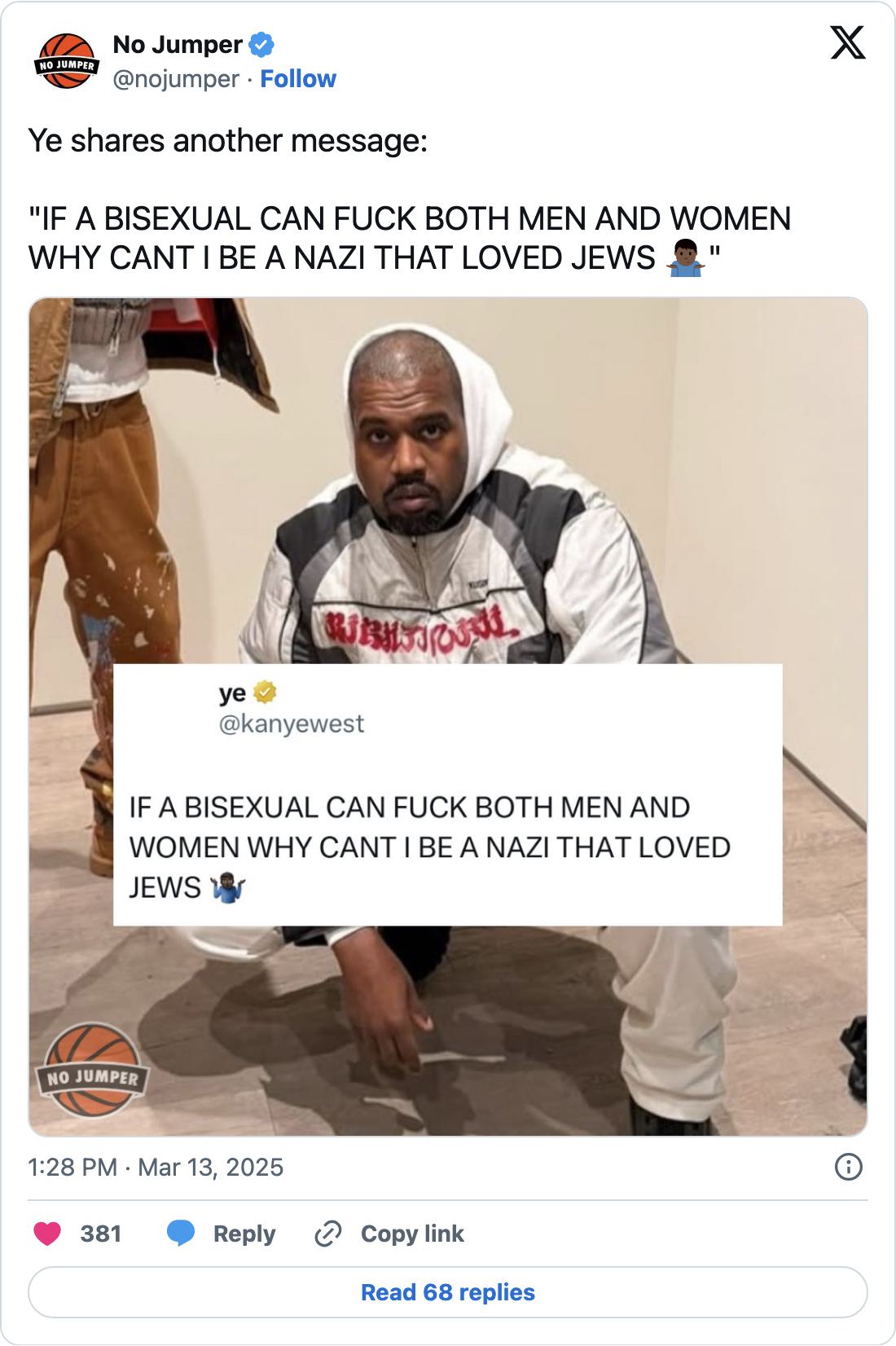The image size is (896, 1346).
Task: Click the reply speech bubble icon
Action: [x=181, y=1234]
